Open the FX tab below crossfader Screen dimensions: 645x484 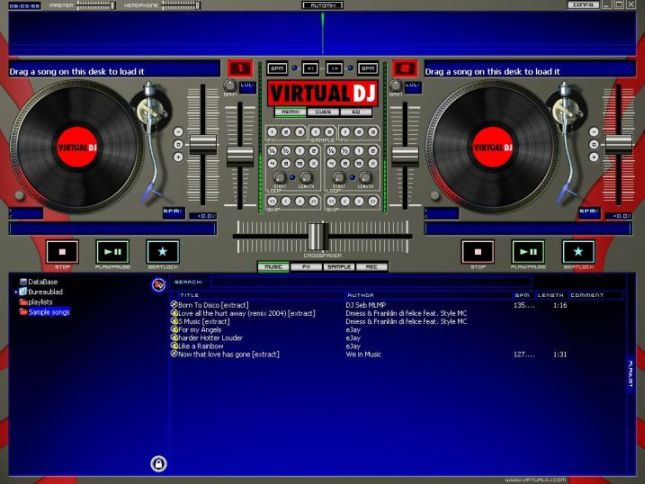(x=306, y=267)
